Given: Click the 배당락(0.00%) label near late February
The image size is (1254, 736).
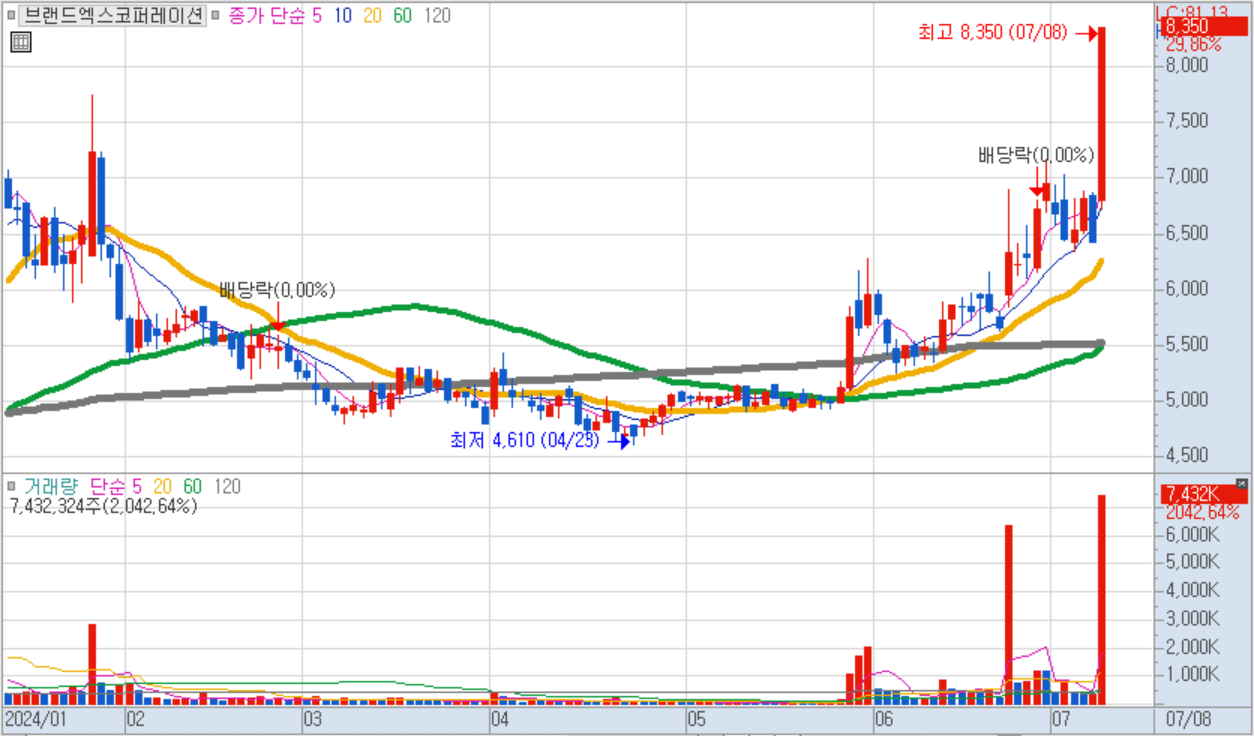Looking at the screenshot, I should [x=278, y=290].
